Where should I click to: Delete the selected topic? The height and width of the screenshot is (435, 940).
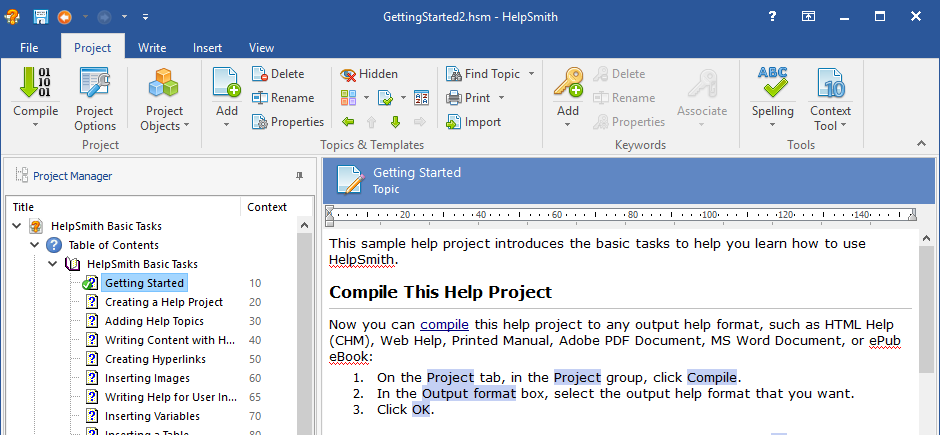coord(278,74)
